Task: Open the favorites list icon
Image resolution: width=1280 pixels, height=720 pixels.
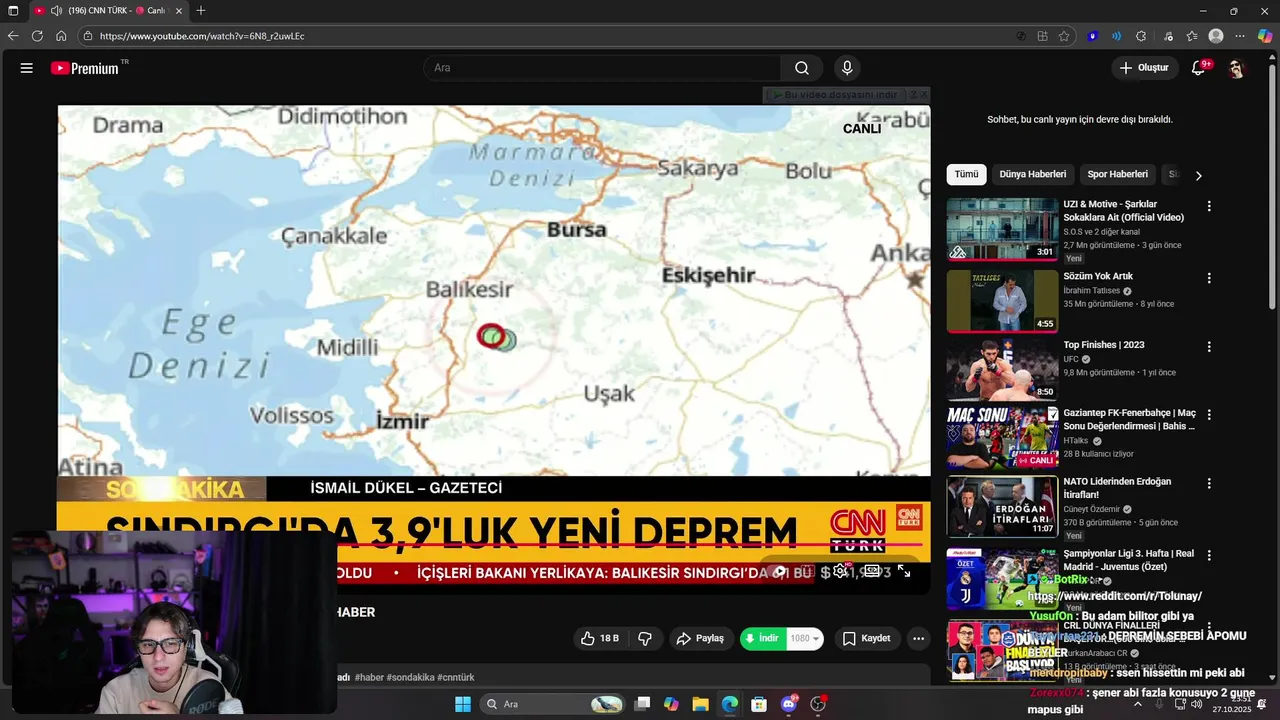Action: (1192, 36)
